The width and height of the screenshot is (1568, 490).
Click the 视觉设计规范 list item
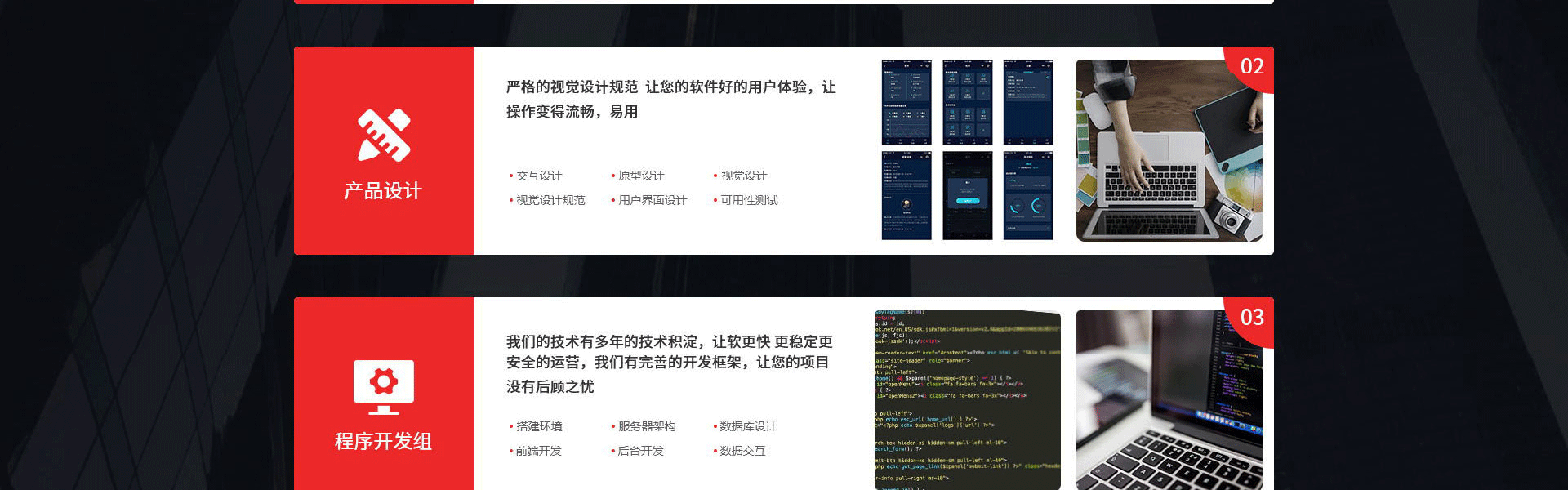tap(550, 200)
